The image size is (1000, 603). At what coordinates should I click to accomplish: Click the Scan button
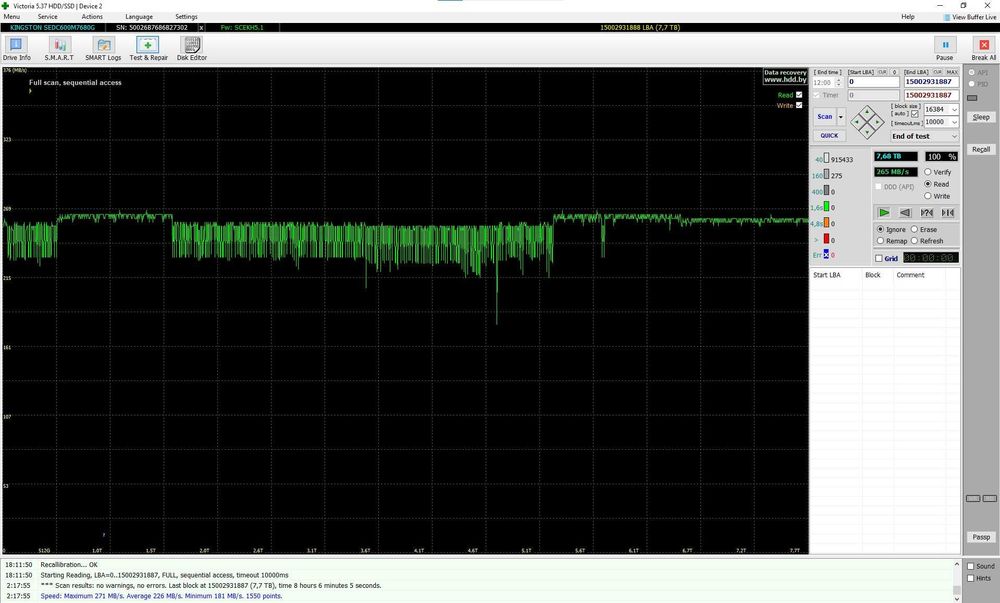[825, 117]
